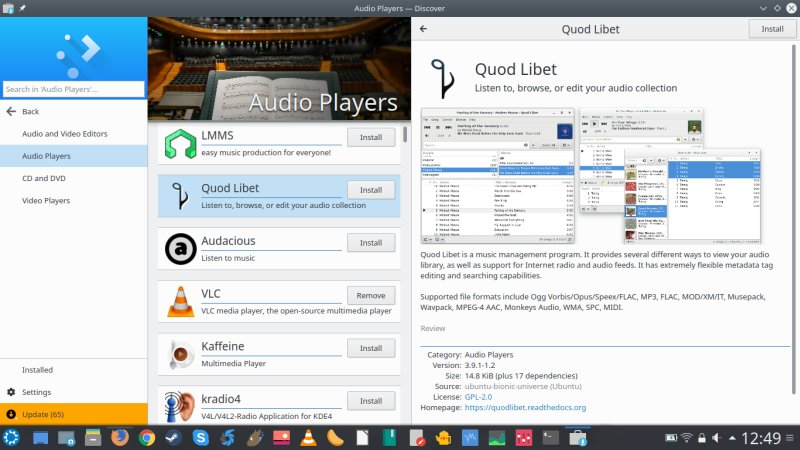
Task: Click the Audacious app icon in list
Action: click(179, 248)
